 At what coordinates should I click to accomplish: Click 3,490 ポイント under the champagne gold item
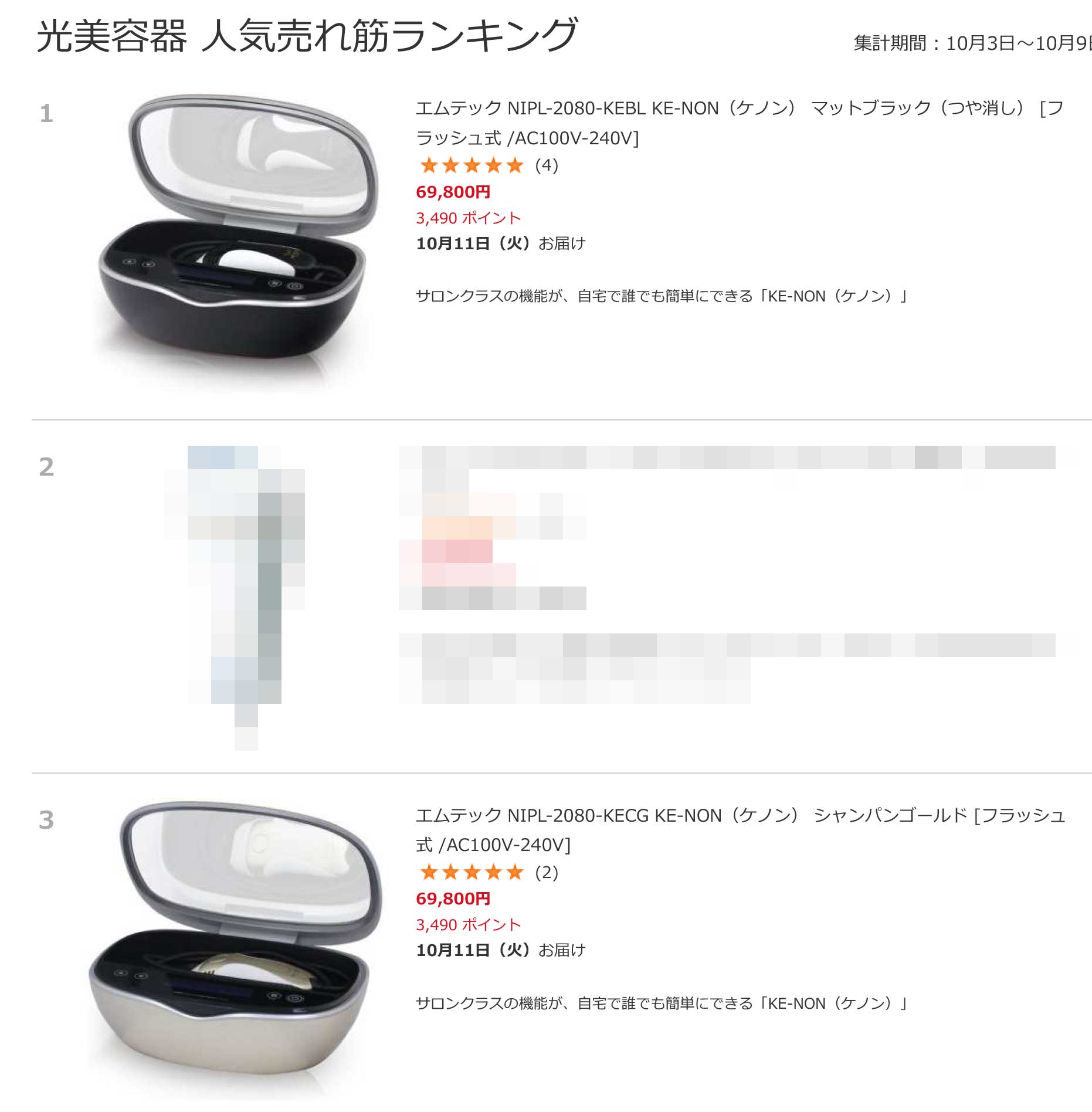pos(469,925)
